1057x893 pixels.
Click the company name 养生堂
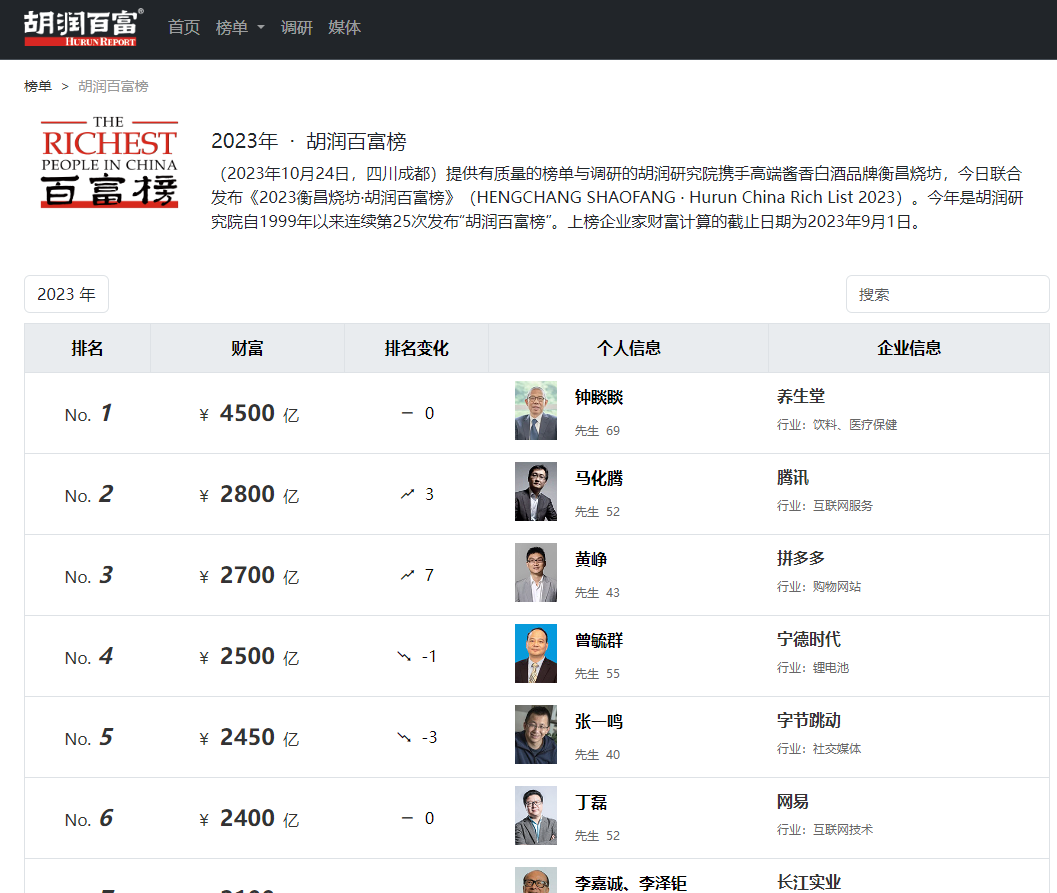click(801, 396)
